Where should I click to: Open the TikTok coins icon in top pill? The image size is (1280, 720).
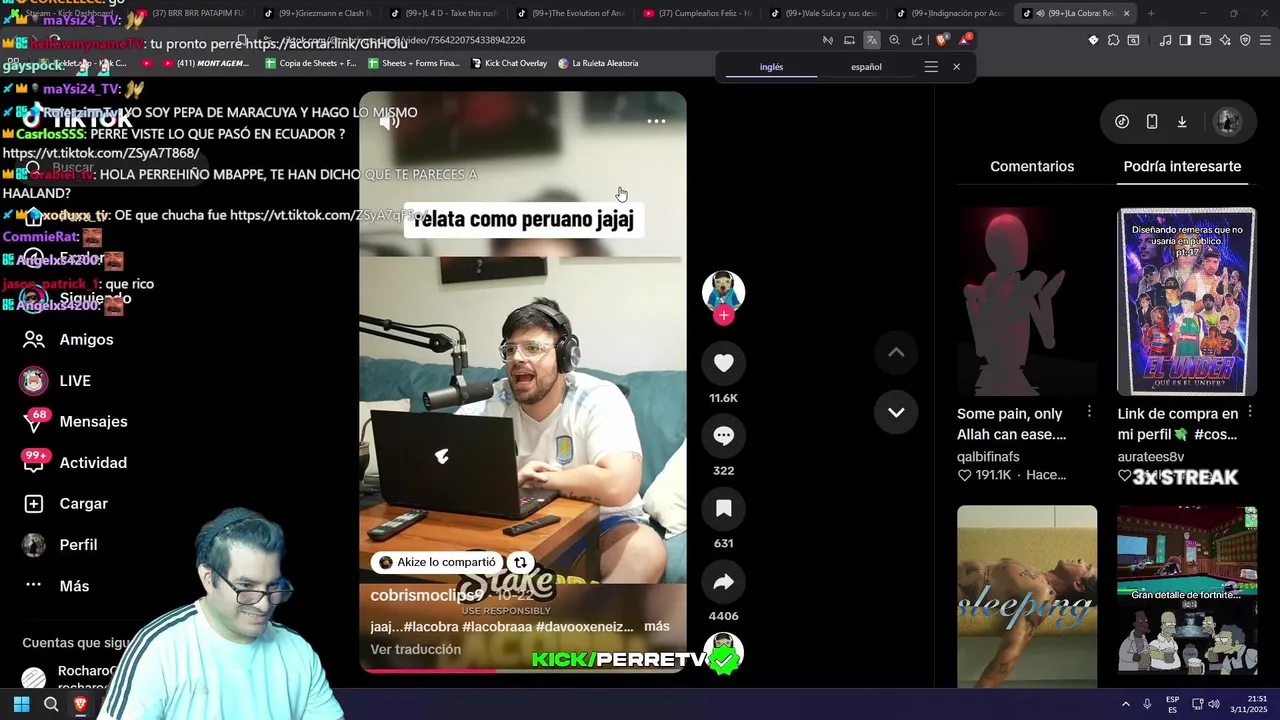pyautogui.click(x=1122, y=121)
